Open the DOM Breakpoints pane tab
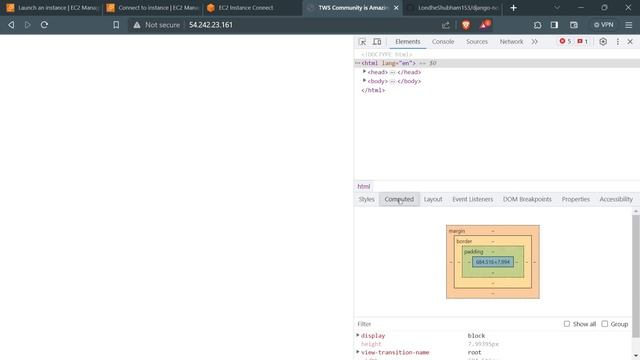This screenshot has height=360, width=640. coord(527,199)
